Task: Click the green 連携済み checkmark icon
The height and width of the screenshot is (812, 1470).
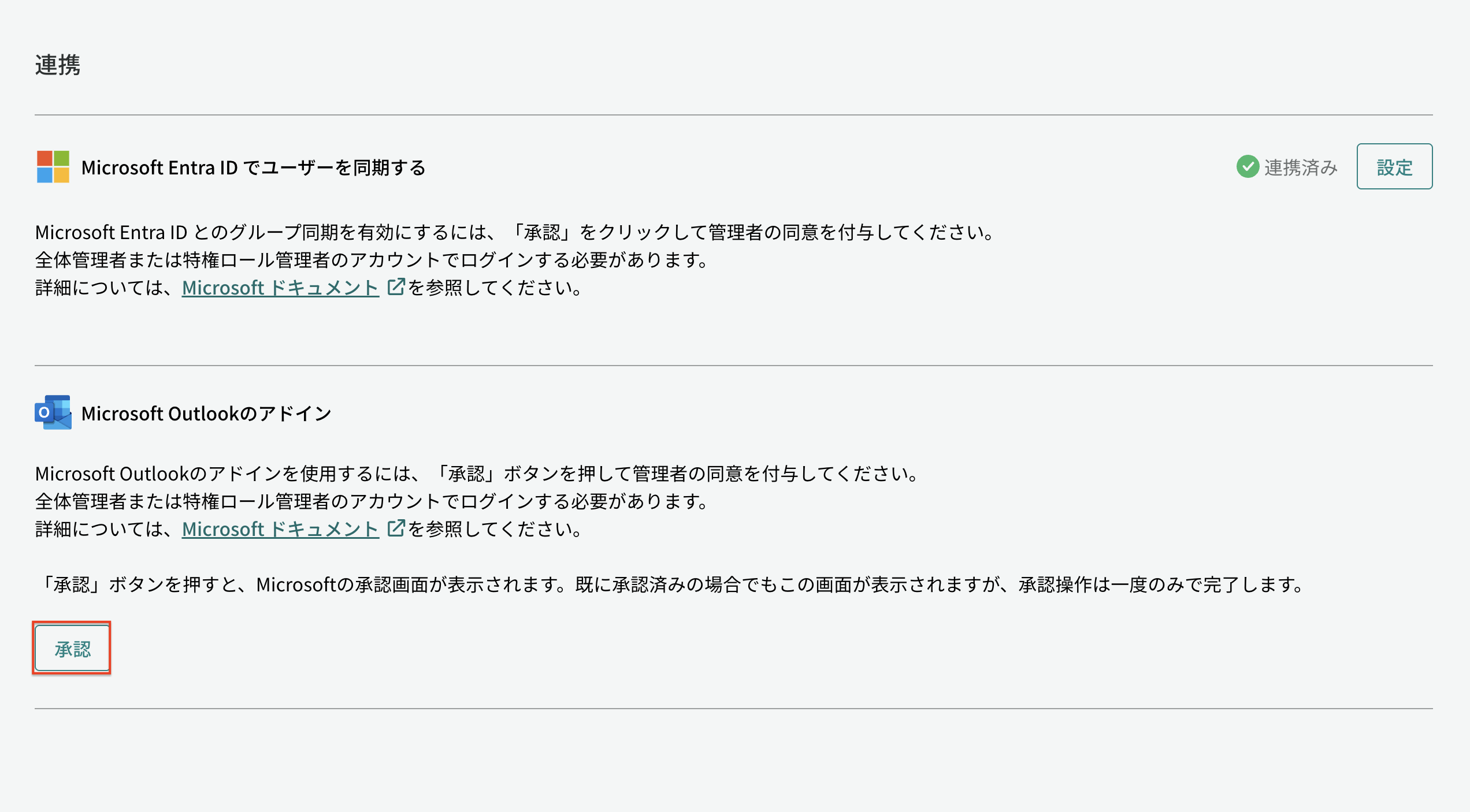Action: tap(1248, 167)
